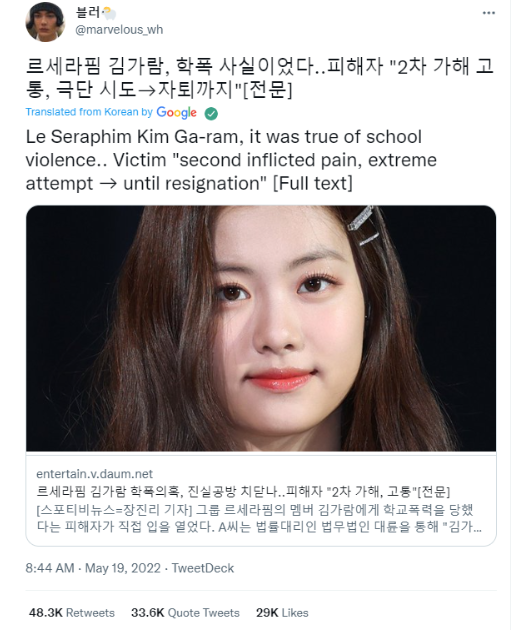The image size is (525, 632).
Task: Click the translated English tweet text
Action: [231, 160]
